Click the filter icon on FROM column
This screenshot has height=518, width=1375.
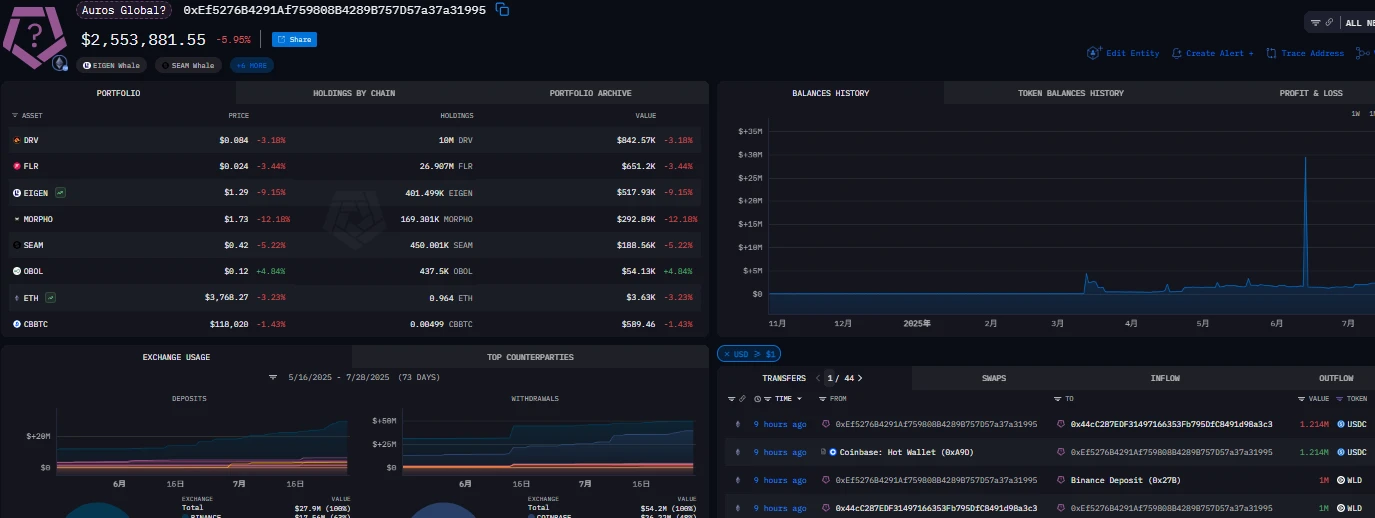coord(825,399)
